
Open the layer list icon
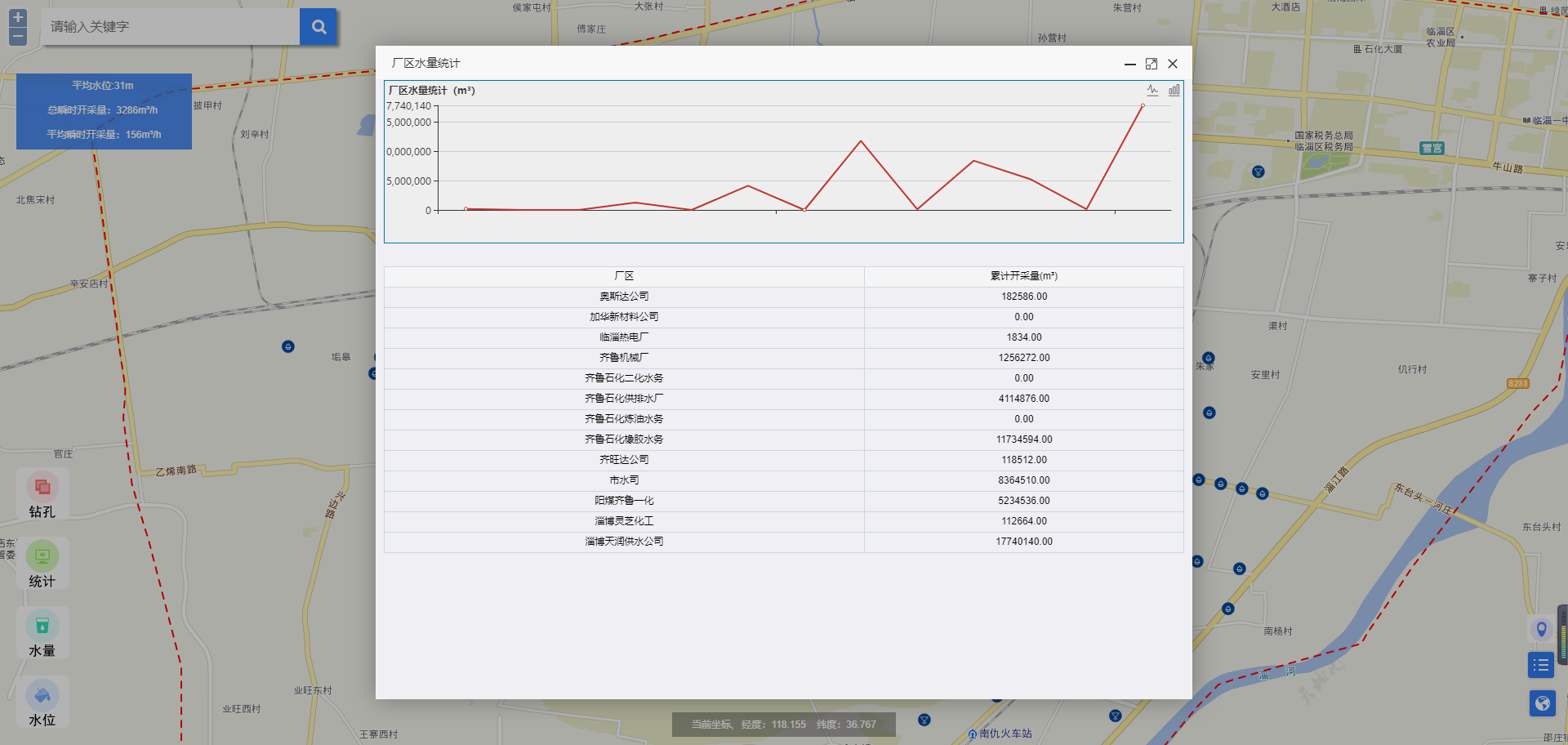(x=1541, y=665)
